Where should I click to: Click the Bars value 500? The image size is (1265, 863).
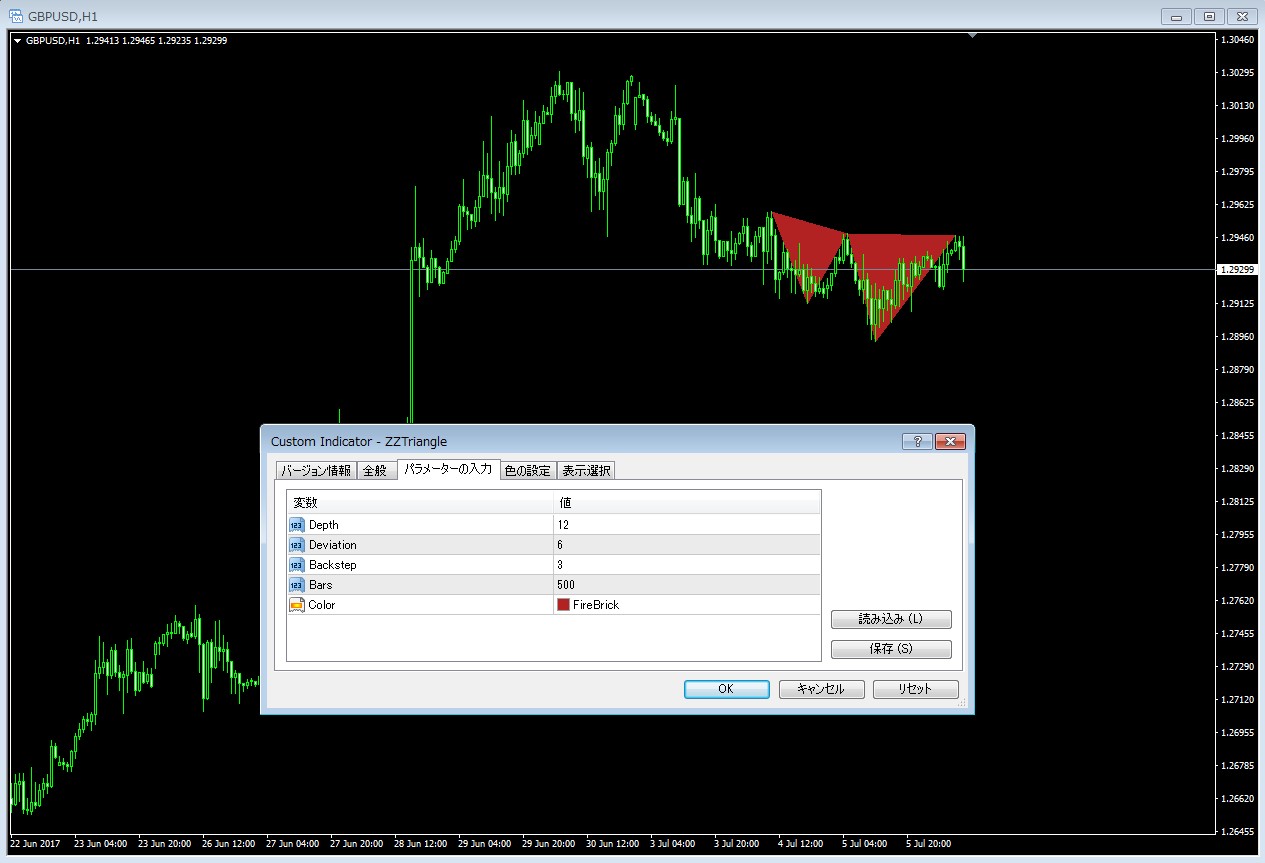click(x=566, y=585)
